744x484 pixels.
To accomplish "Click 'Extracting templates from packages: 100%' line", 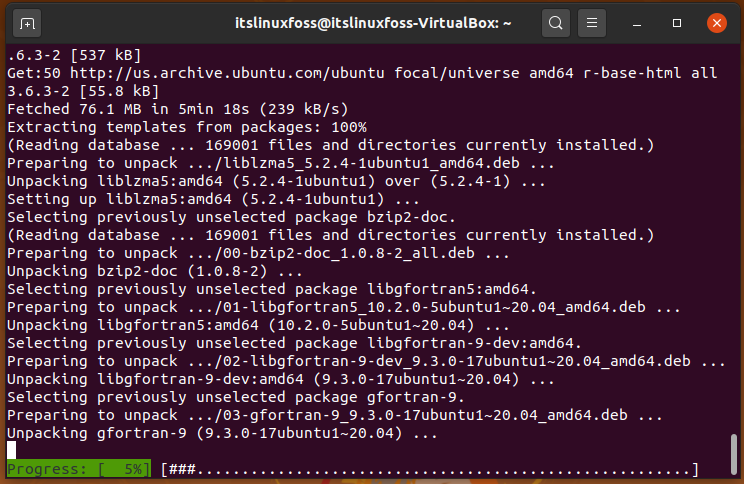I will pyautogui.click(x=186, y=127).
